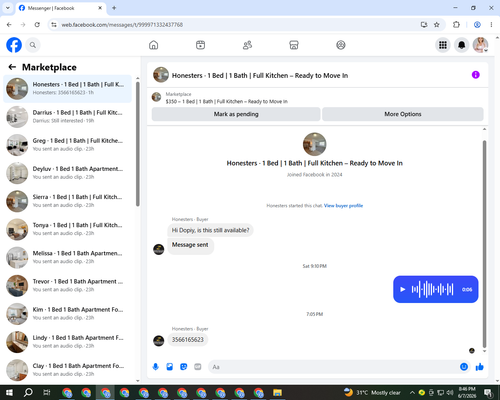
Task: Open the Kim conversation
Action: pos(67,314)
